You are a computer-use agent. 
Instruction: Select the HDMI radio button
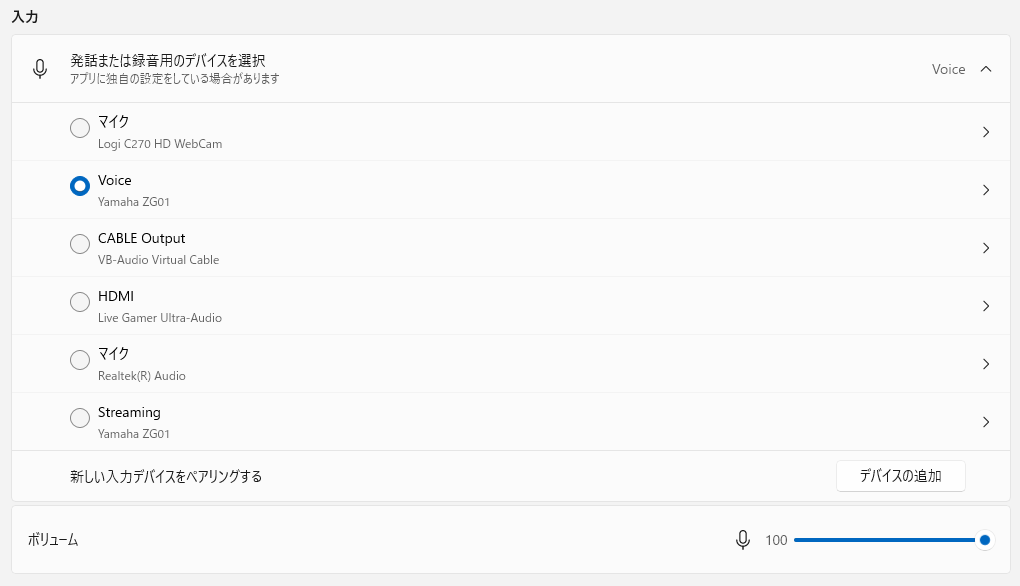click(80, 302)
